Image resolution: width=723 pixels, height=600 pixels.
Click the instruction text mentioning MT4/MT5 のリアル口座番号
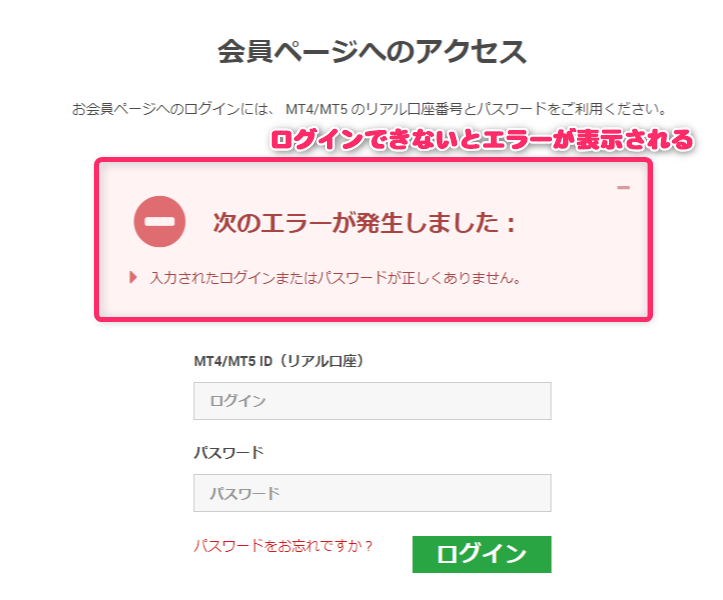coord(369,109)
